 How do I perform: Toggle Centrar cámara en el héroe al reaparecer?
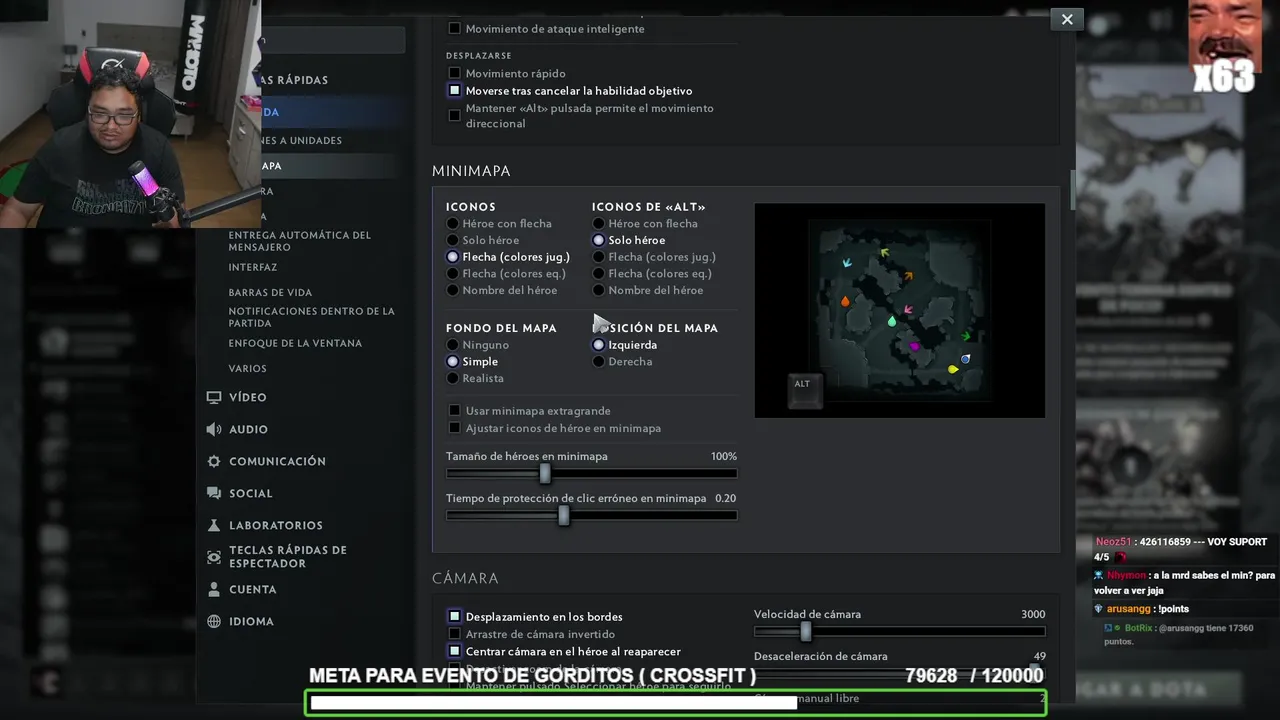pyautogui.click(x=455, y=651)
